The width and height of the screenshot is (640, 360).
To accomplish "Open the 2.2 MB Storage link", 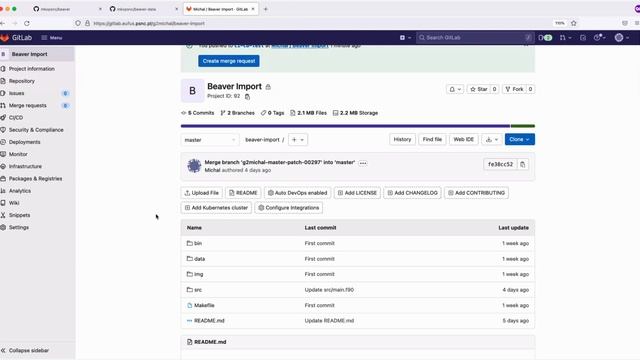I will pos(355,113).
